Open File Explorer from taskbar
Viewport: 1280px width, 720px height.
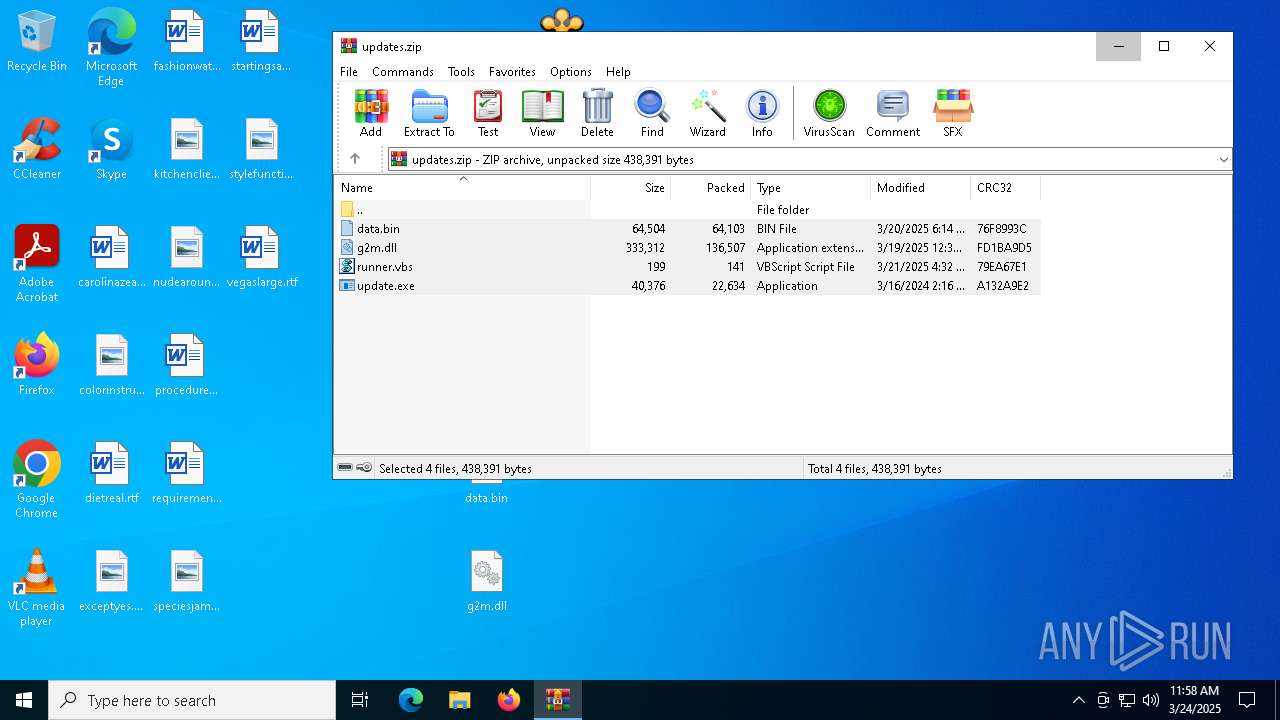coord(459,700)
